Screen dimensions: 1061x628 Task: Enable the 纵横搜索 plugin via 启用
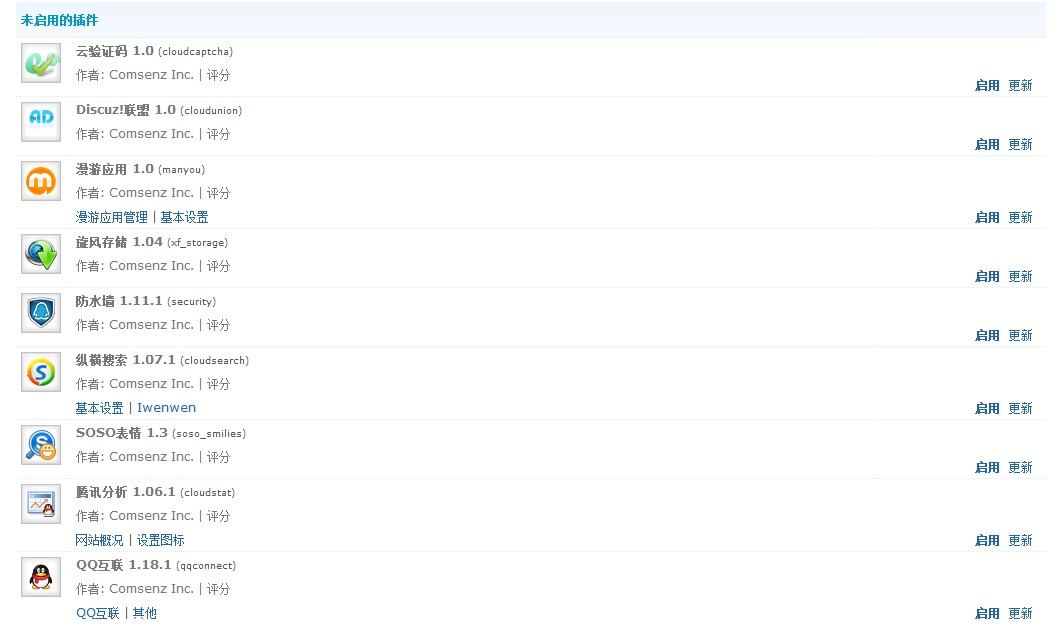pyautogui.click(x=987, y=408)
